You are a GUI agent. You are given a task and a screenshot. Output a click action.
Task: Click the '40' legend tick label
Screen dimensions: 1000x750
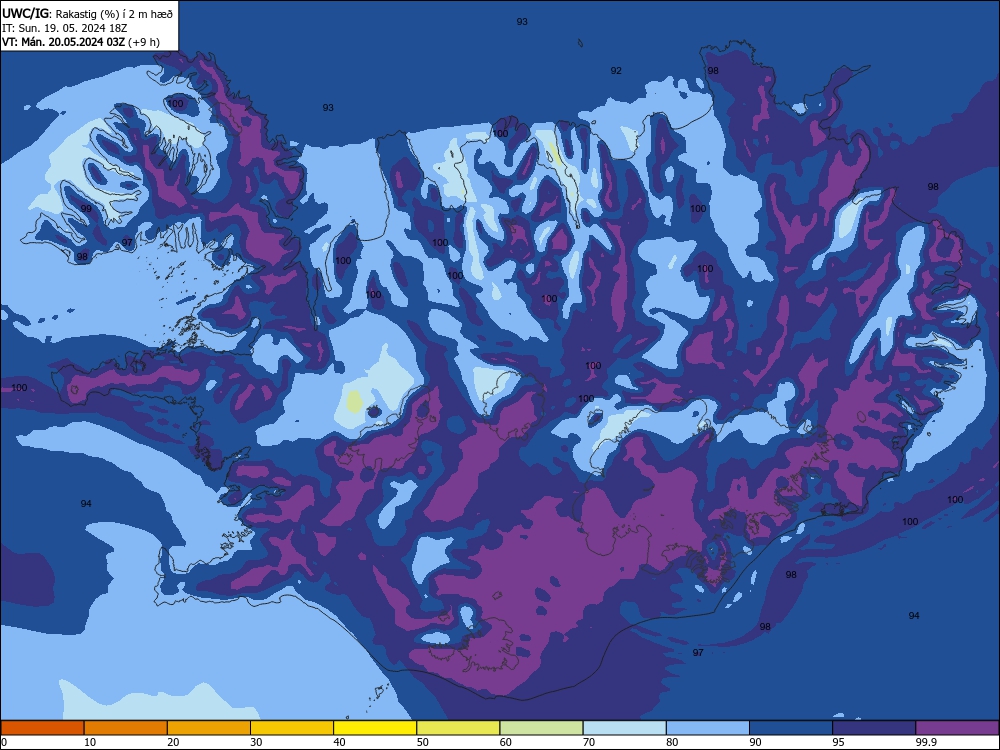click(x=339, y=742)
